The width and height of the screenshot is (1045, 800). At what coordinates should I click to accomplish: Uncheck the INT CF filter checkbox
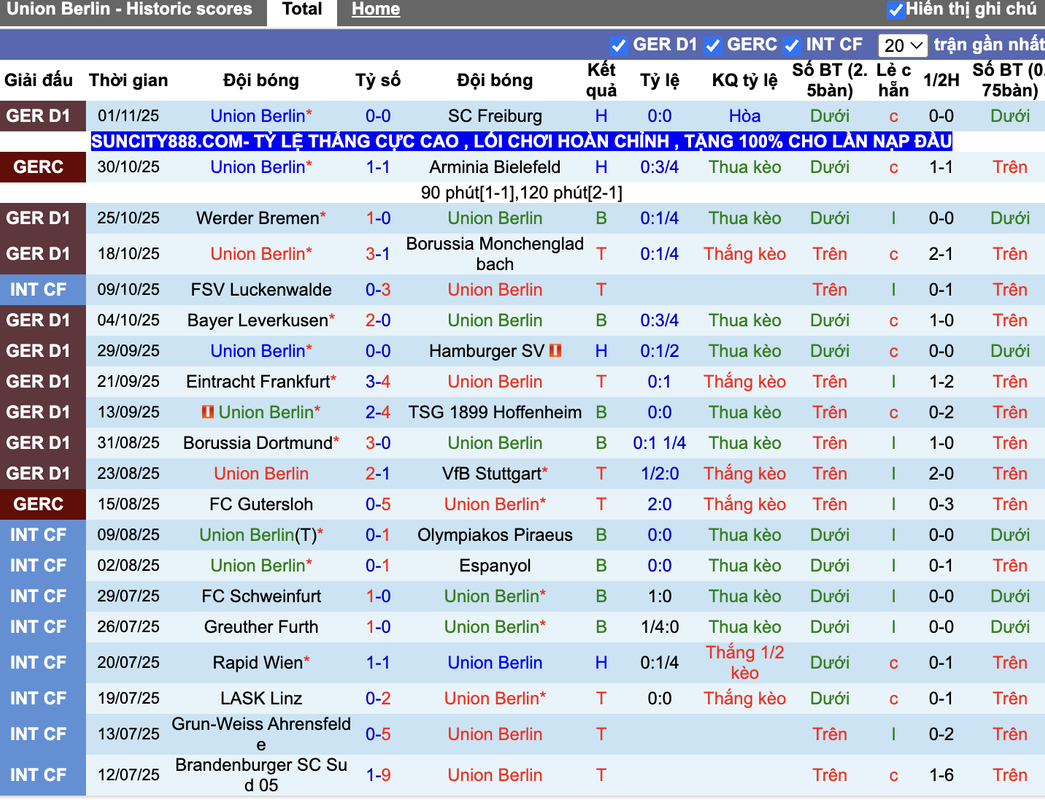792,45
